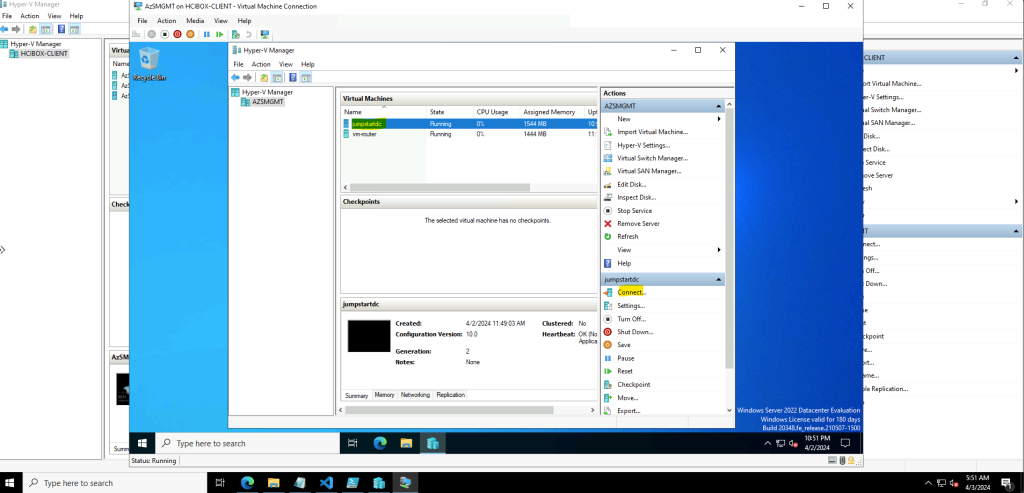1024x493 pixels.
Task: Collapse jumpstartdc section in Actions pane
Action: tap(718, 279)
